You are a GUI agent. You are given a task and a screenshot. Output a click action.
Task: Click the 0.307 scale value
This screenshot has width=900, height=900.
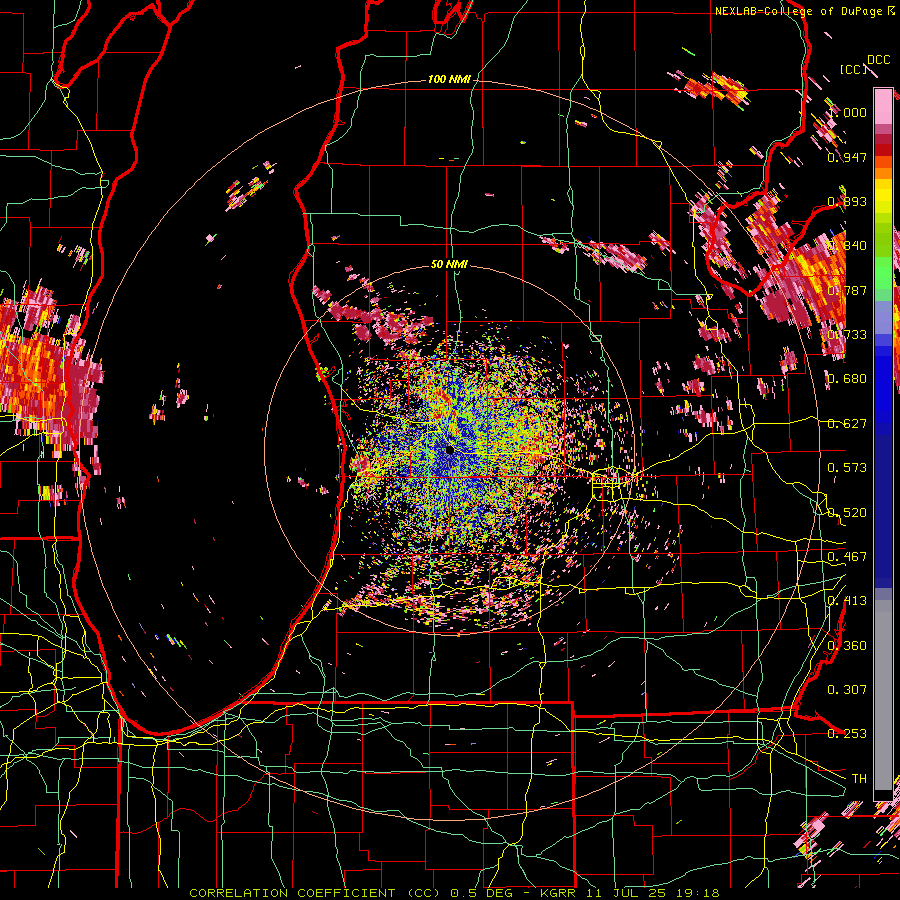847,690
